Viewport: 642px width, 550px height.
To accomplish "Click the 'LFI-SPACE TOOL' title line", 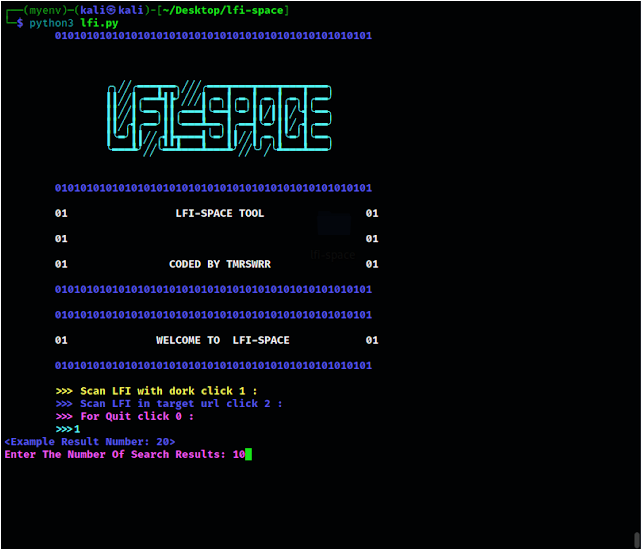I will coord(220,213).
